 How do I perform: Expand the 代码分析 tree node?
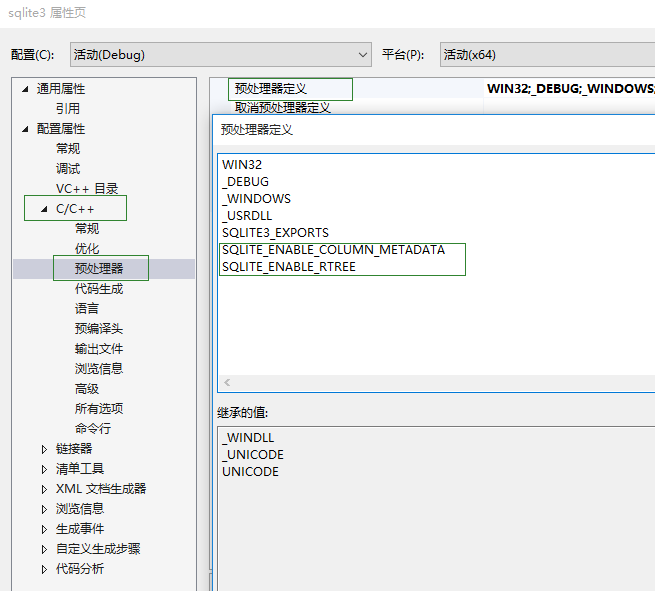click(x=44, y=569)
